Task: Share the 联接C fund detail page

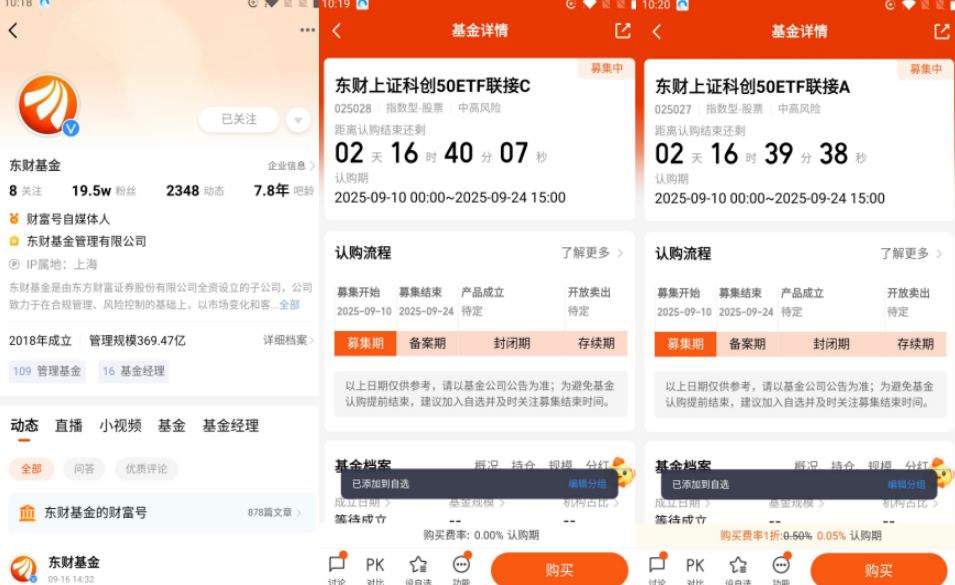Action: coord(622,30)
